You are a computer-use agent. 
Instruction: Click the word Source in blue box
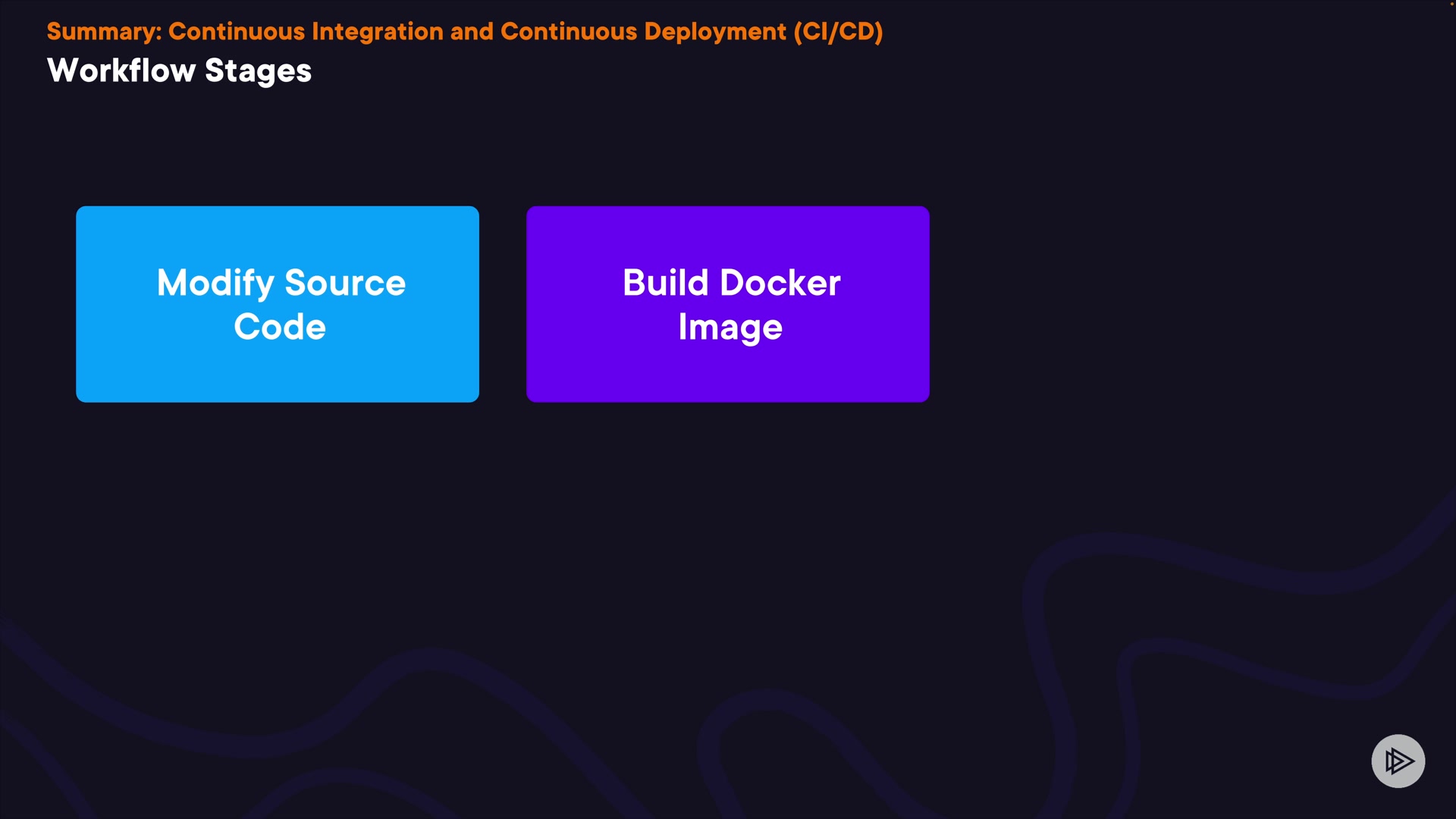pyautogui.click(x=345, y=283)
